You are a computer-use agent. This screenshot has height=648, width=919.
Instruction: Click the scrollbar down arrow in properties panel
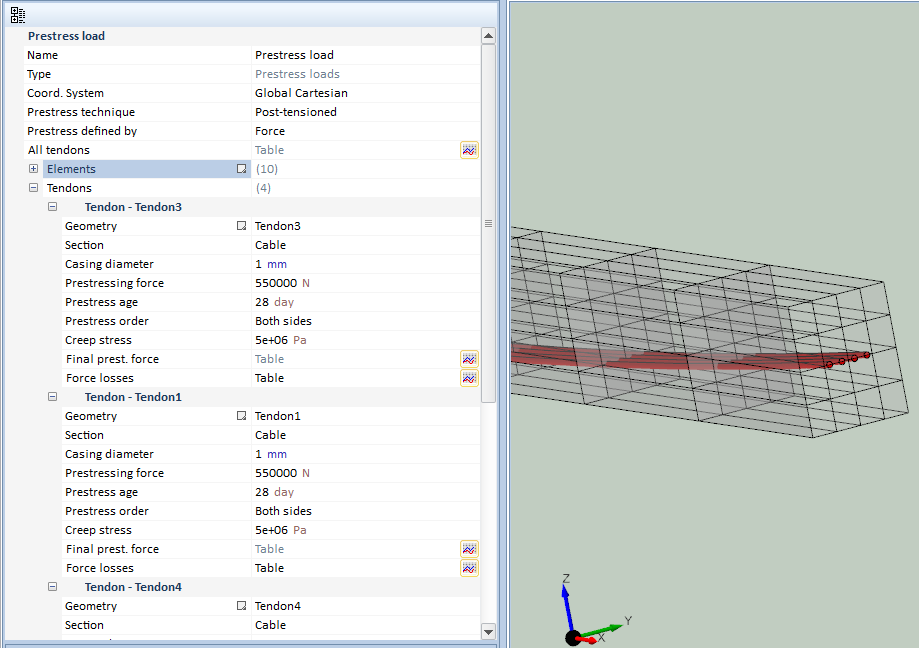488,631
